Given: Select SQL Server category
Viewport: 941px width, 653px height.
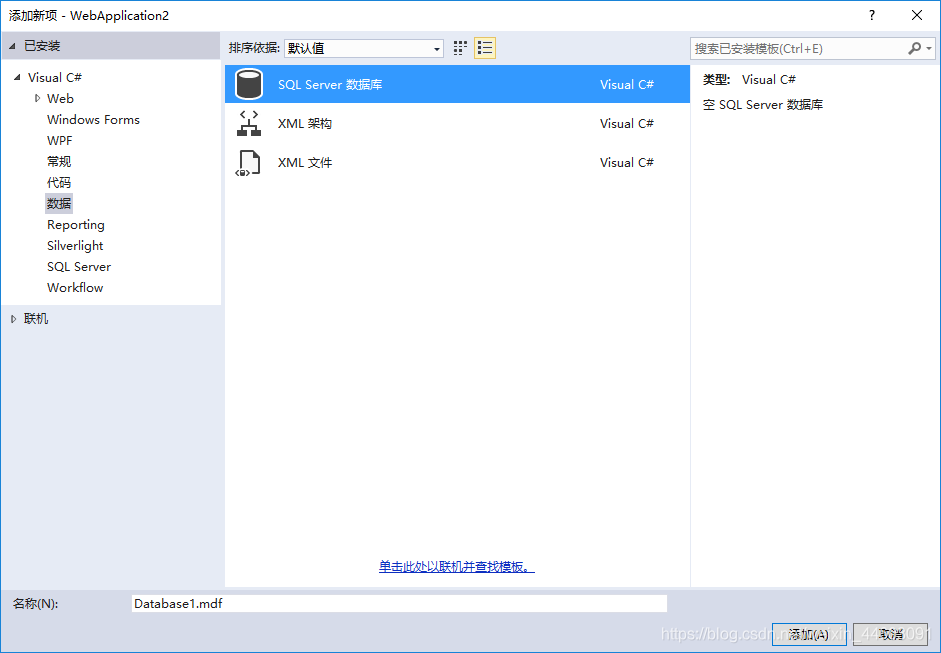Looking at the screenshot, I should (x=79, y=266).
